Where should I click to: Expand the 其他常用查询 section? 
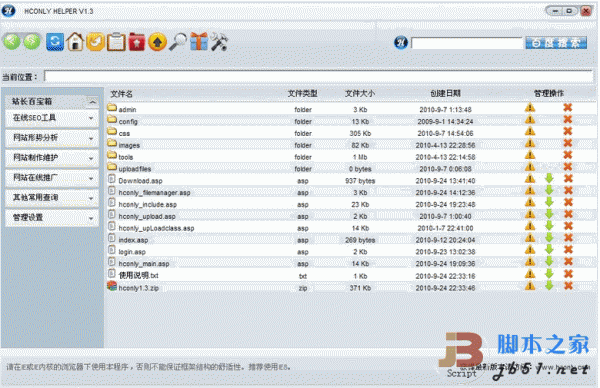click(52, 198)
